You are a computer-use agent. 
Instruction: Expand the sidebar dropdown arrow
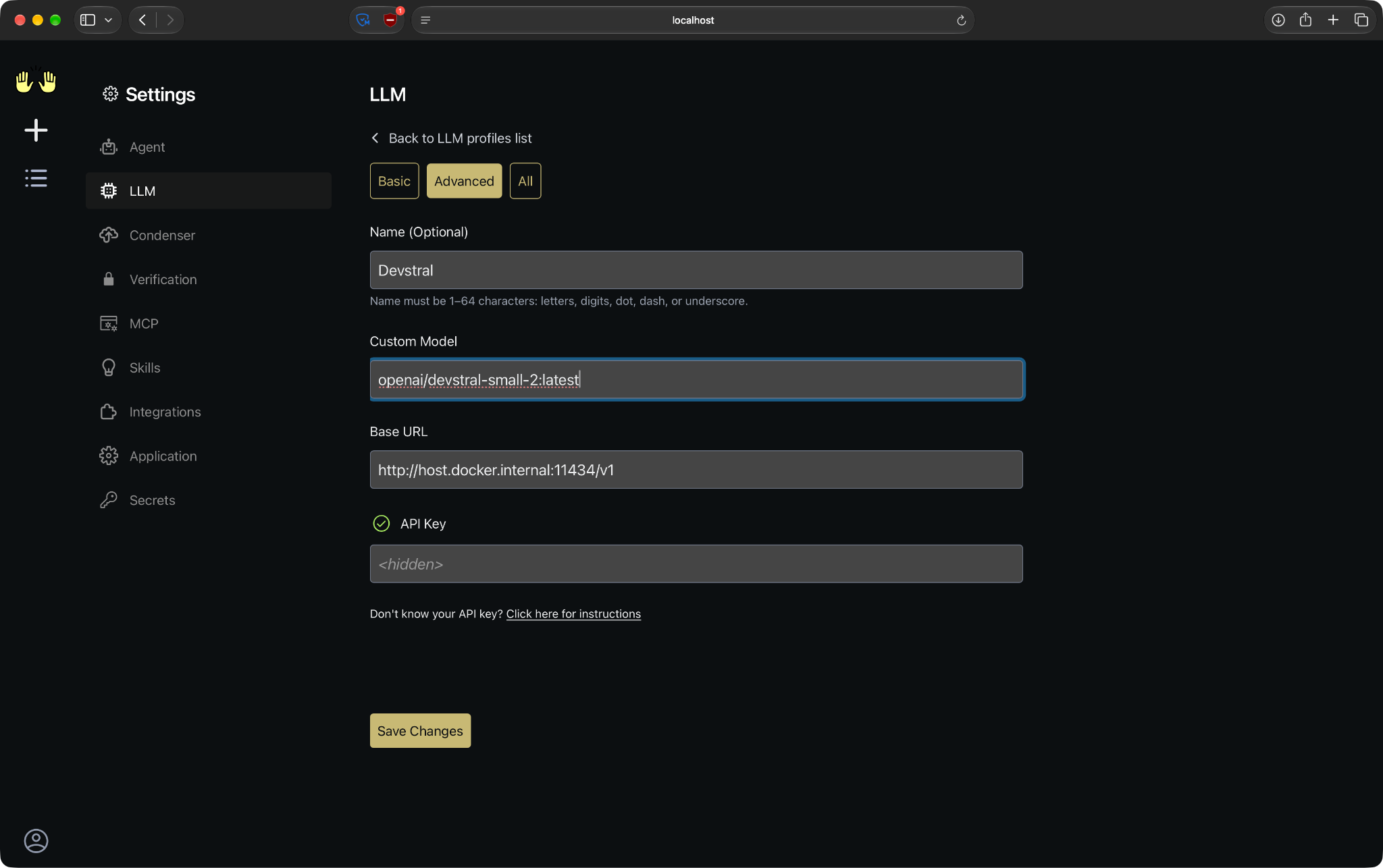pos(109,20)
